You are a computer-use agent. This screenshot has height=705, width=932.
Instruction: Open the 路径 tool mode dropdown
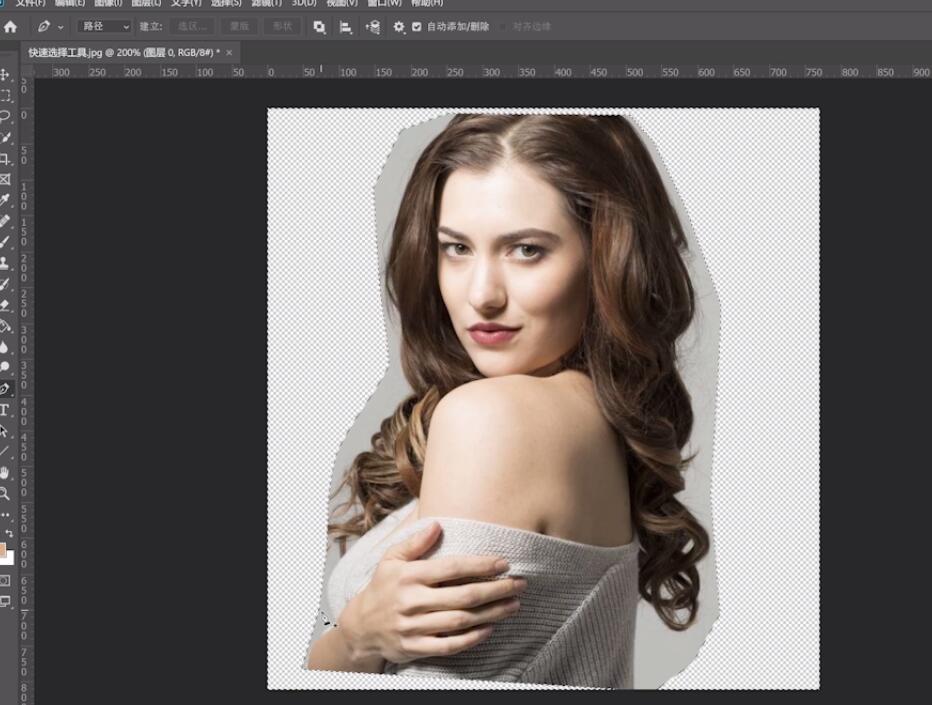click(x=104, y=27)
